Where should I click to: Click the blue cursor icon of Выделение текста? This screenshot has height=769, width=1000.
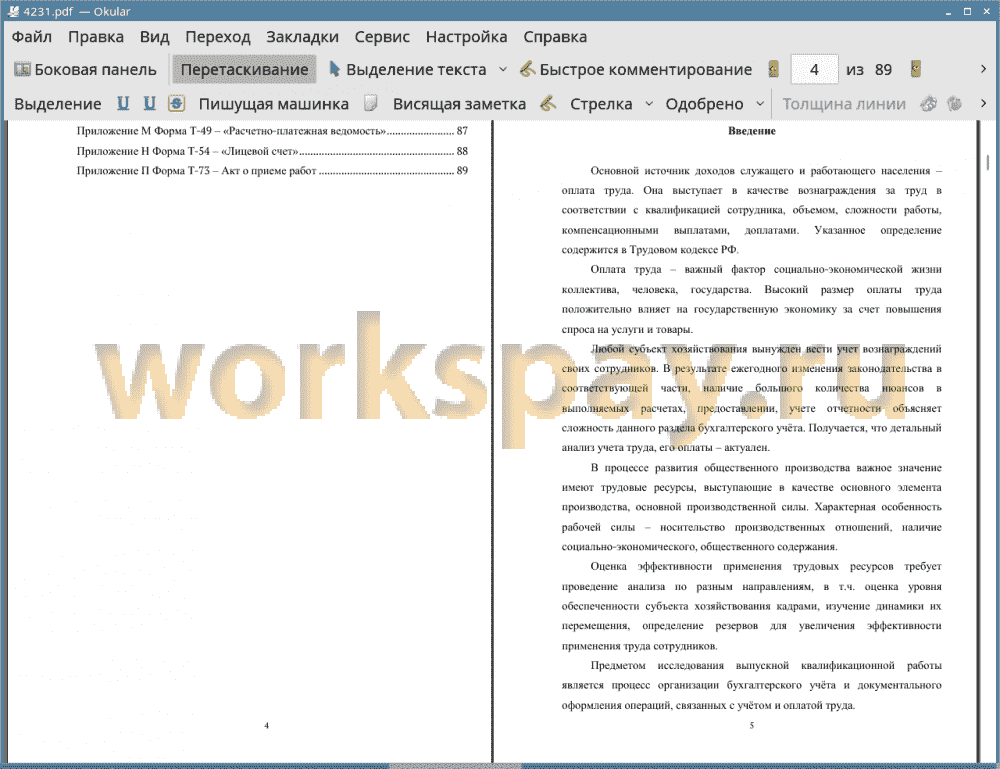tap(334, 68)
